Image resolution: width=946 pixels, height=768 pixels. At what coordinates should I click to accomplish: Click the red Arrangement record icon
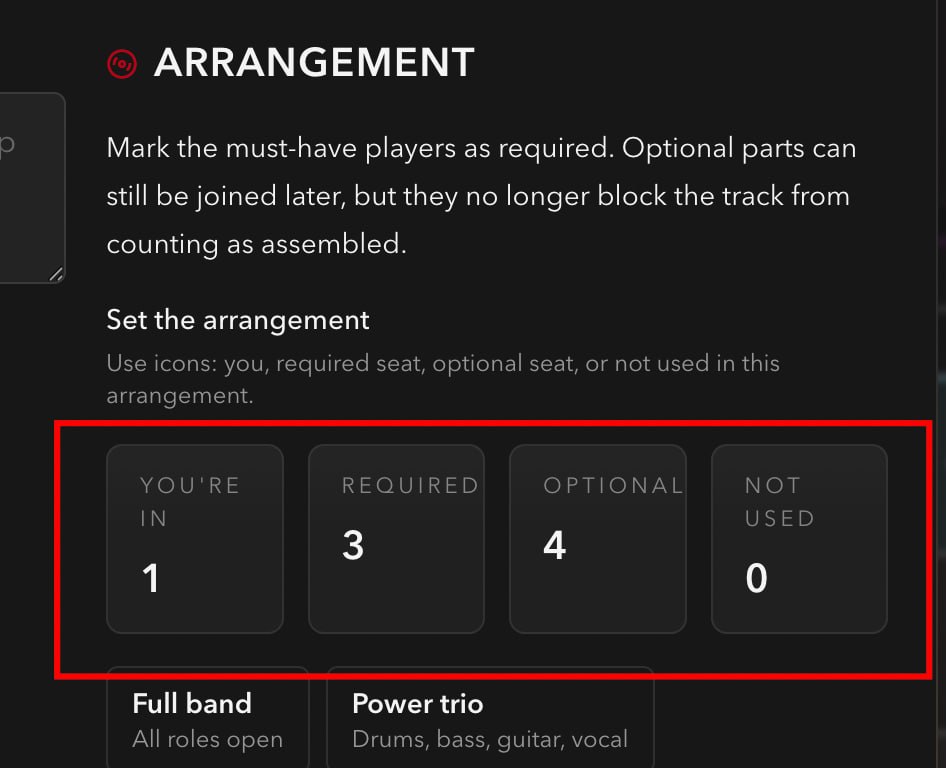(x=122, y=64)
